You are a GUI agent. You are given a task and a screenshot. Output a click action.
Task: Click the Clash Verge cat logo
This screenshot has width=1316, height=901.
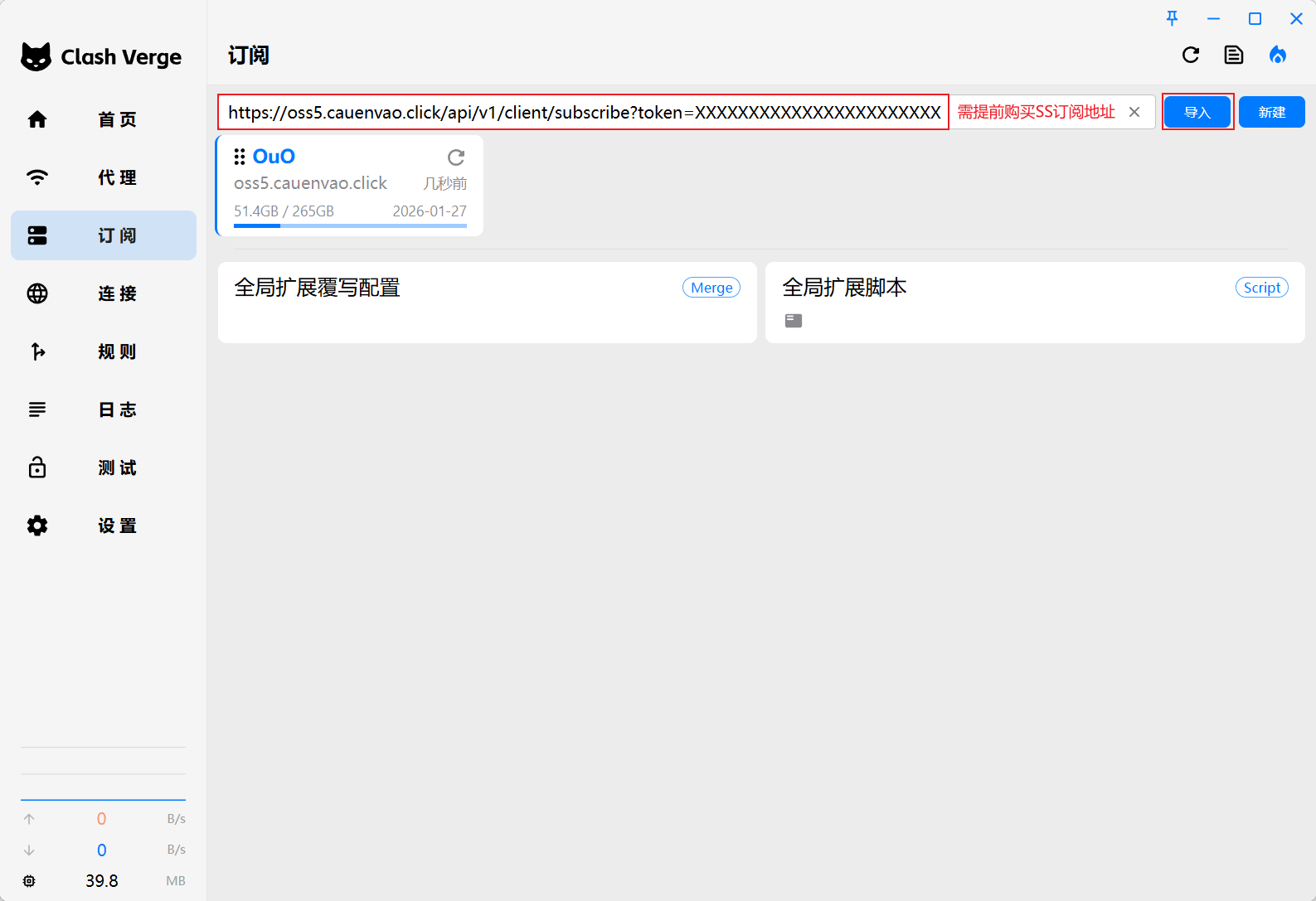tap(36, 56)
